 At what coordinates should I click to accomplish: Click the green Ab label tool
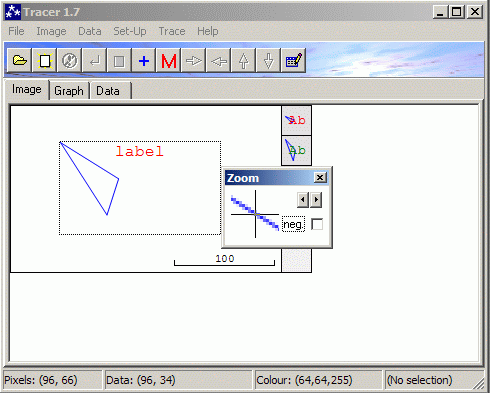pos(296,150)
